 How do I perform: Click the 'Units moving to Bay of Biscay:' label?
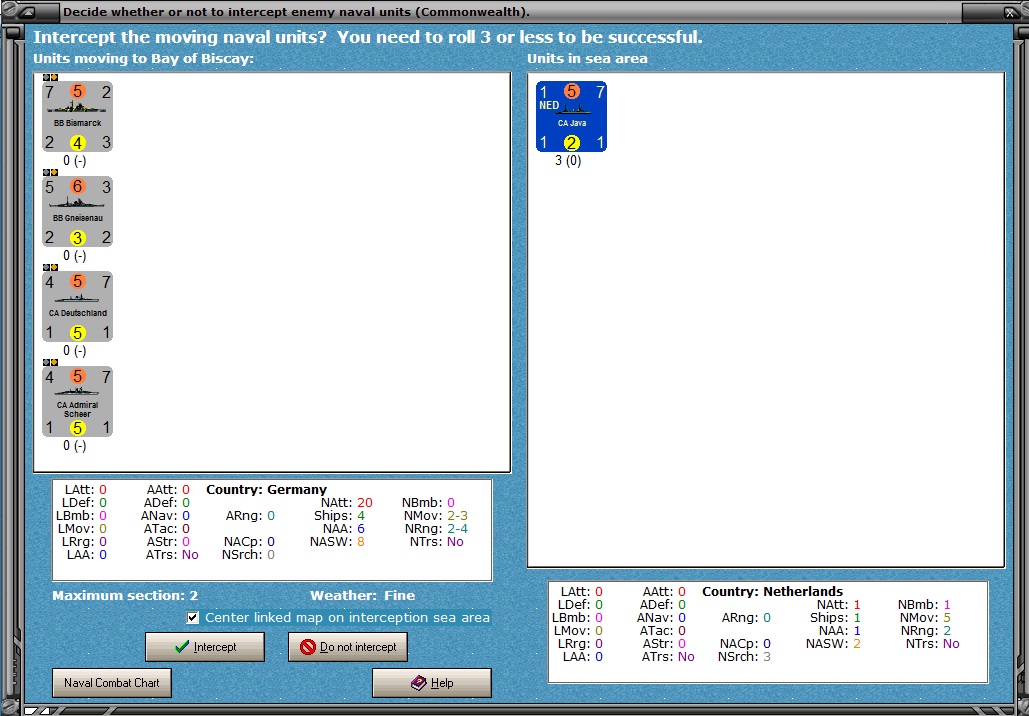click(x=143, y=58)
